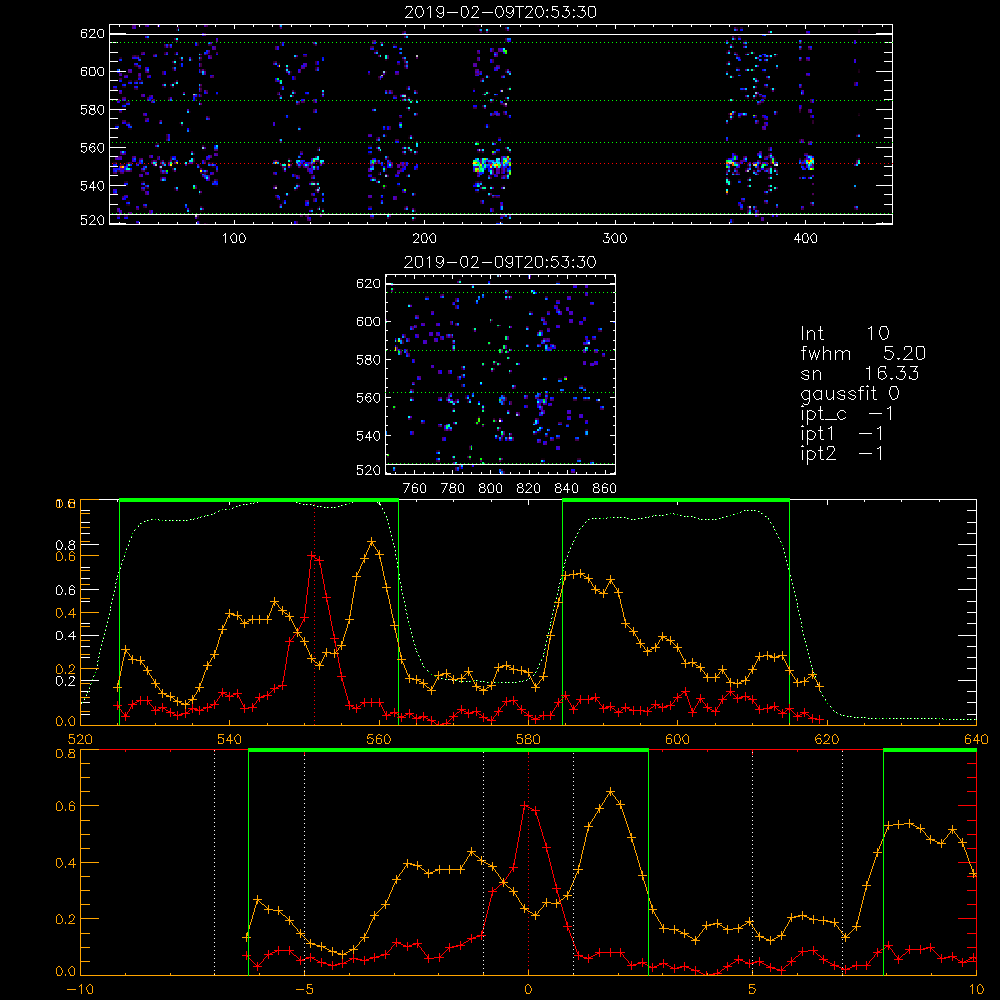Select the 'gaussfit 0' parameter text
1000x1000 pixels.
pos(849,393)
